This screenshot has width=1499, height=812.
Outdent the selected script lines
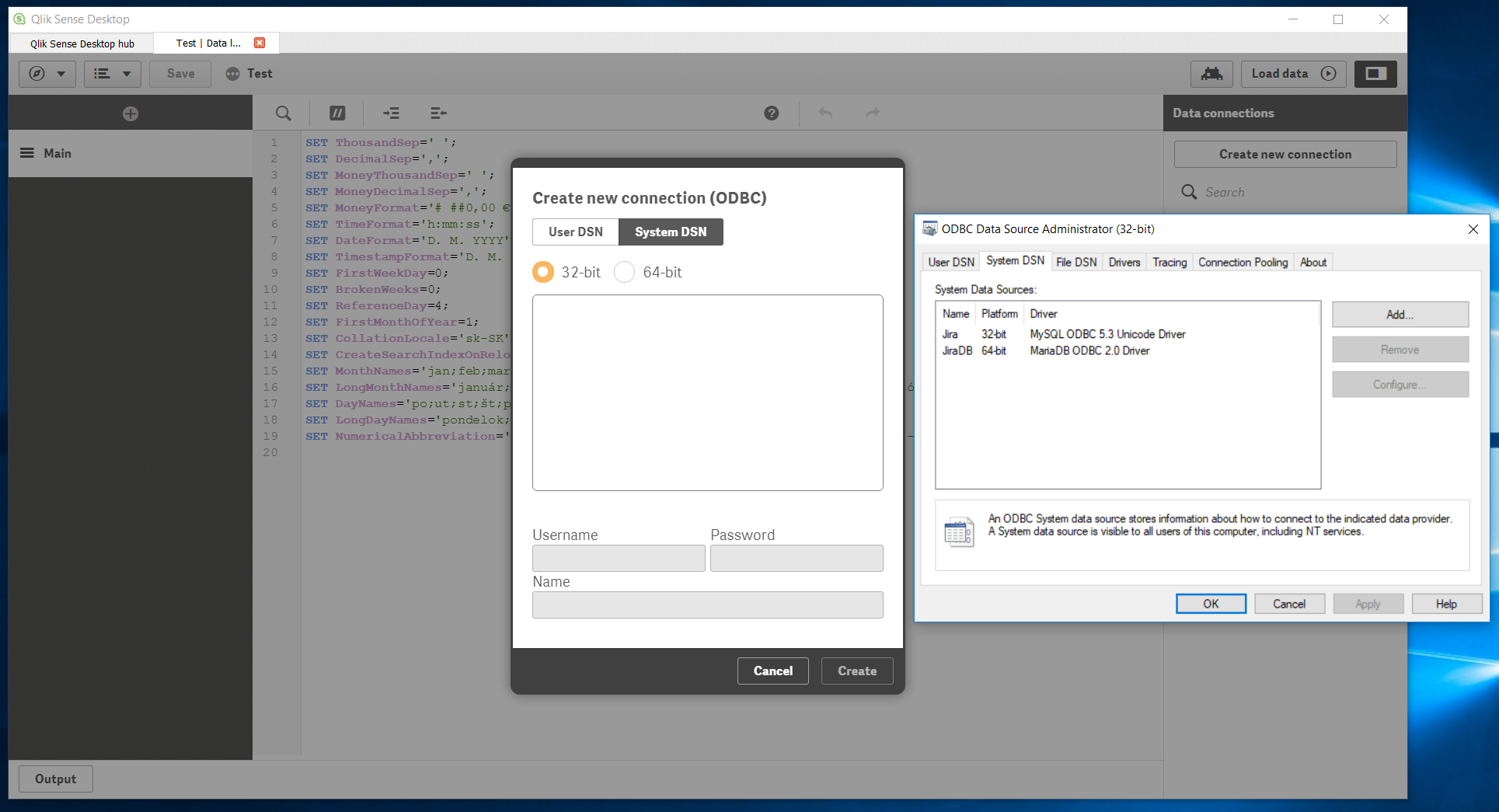[438, 113]
